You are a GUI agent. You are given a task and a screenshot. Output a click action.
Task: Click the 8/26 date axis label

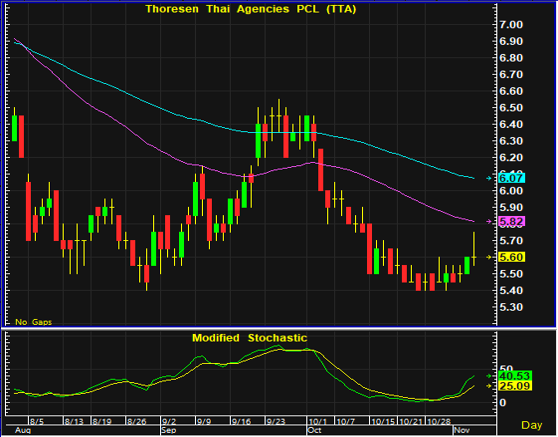coord(137,422)
